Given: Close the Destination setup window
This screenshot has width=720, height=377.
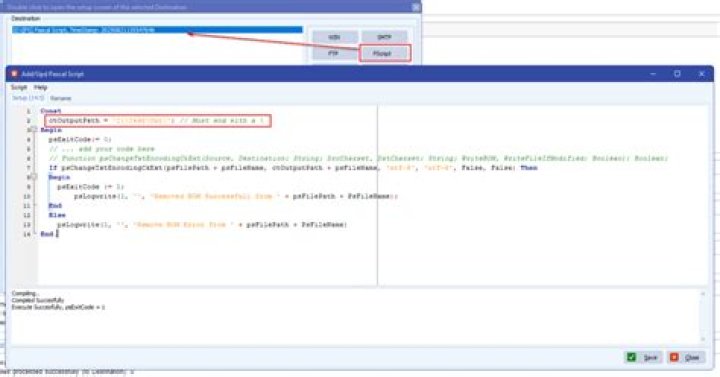Looking at the screenshot, I should [x=416, y=7].
